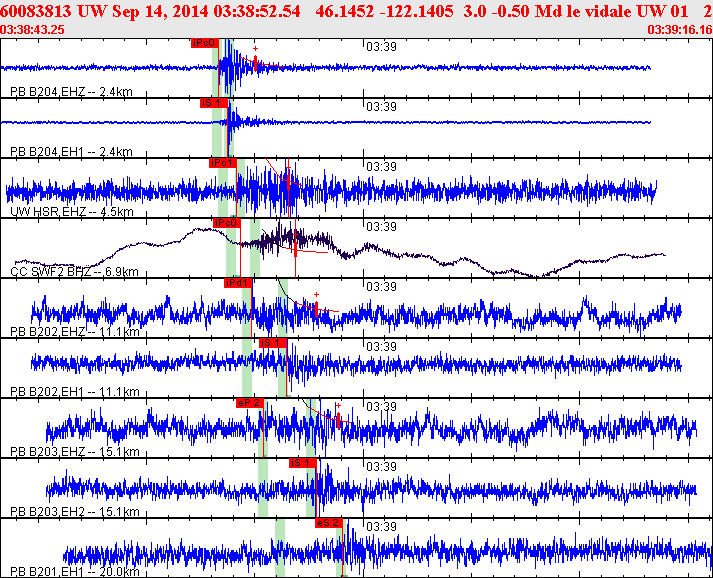Click the red plus coda marker on B203 EHZ

click(x=338, y=406)
